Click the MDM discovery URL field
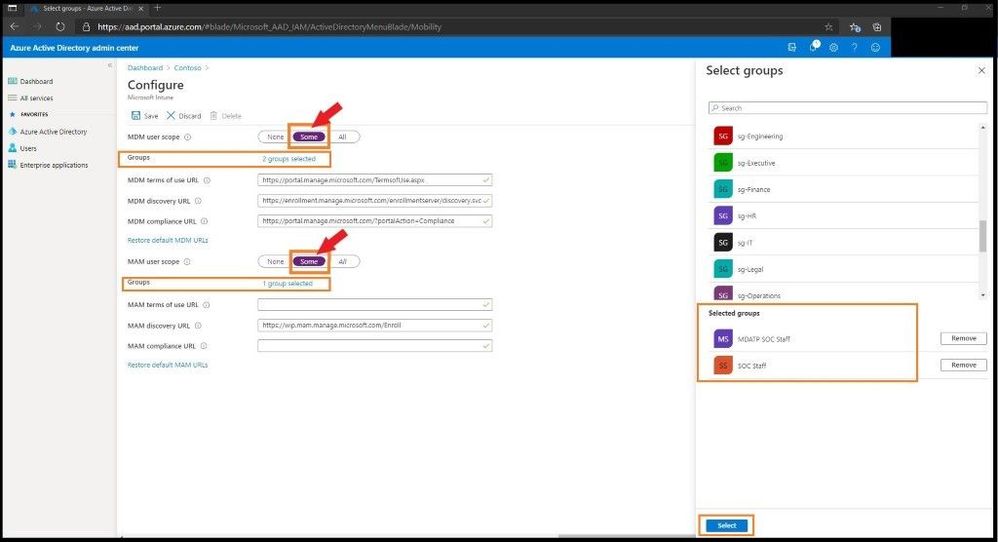 click(x=374, y=200)
